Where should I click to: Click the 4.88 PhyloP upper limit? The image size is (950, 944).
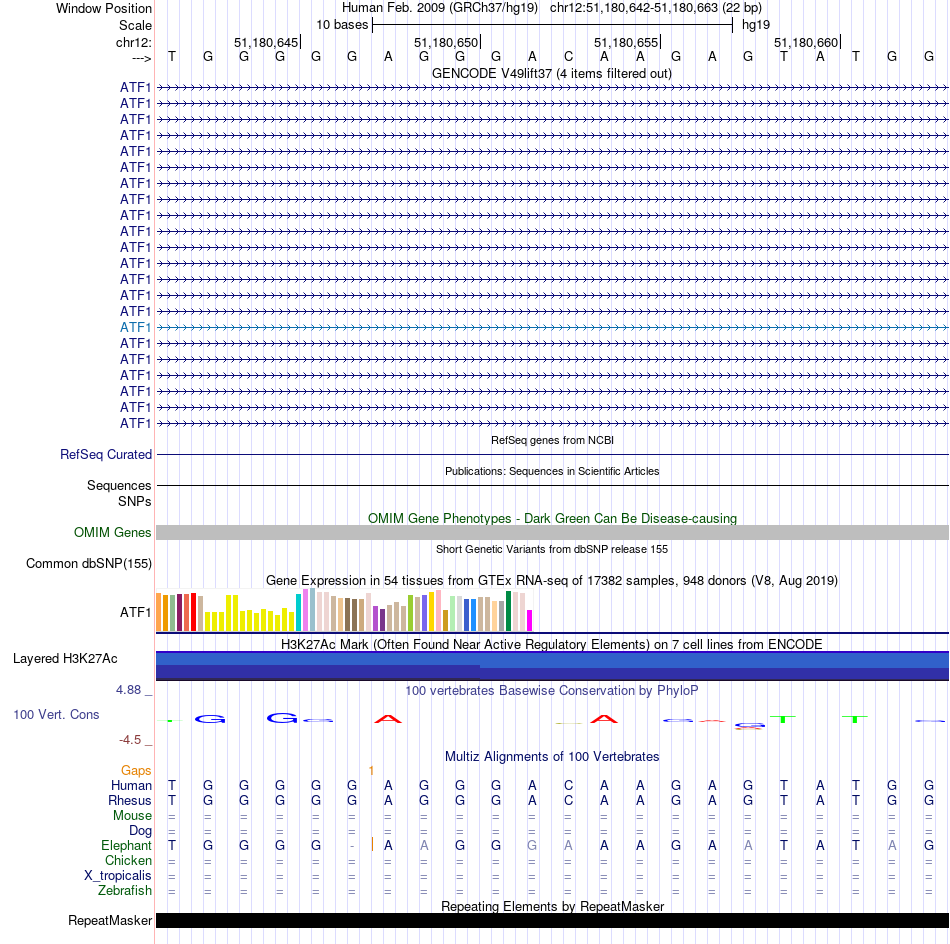tap(128, 690)
